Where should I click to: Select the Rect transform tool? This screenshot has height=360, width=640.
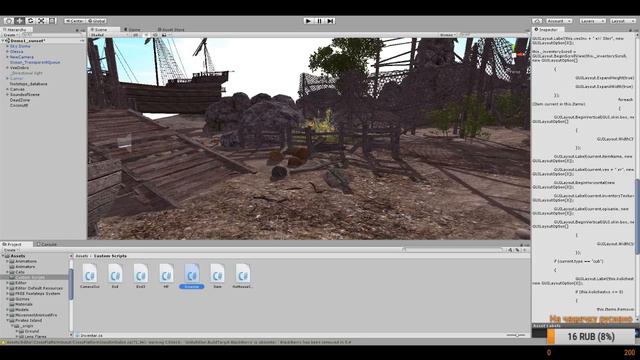52,21
